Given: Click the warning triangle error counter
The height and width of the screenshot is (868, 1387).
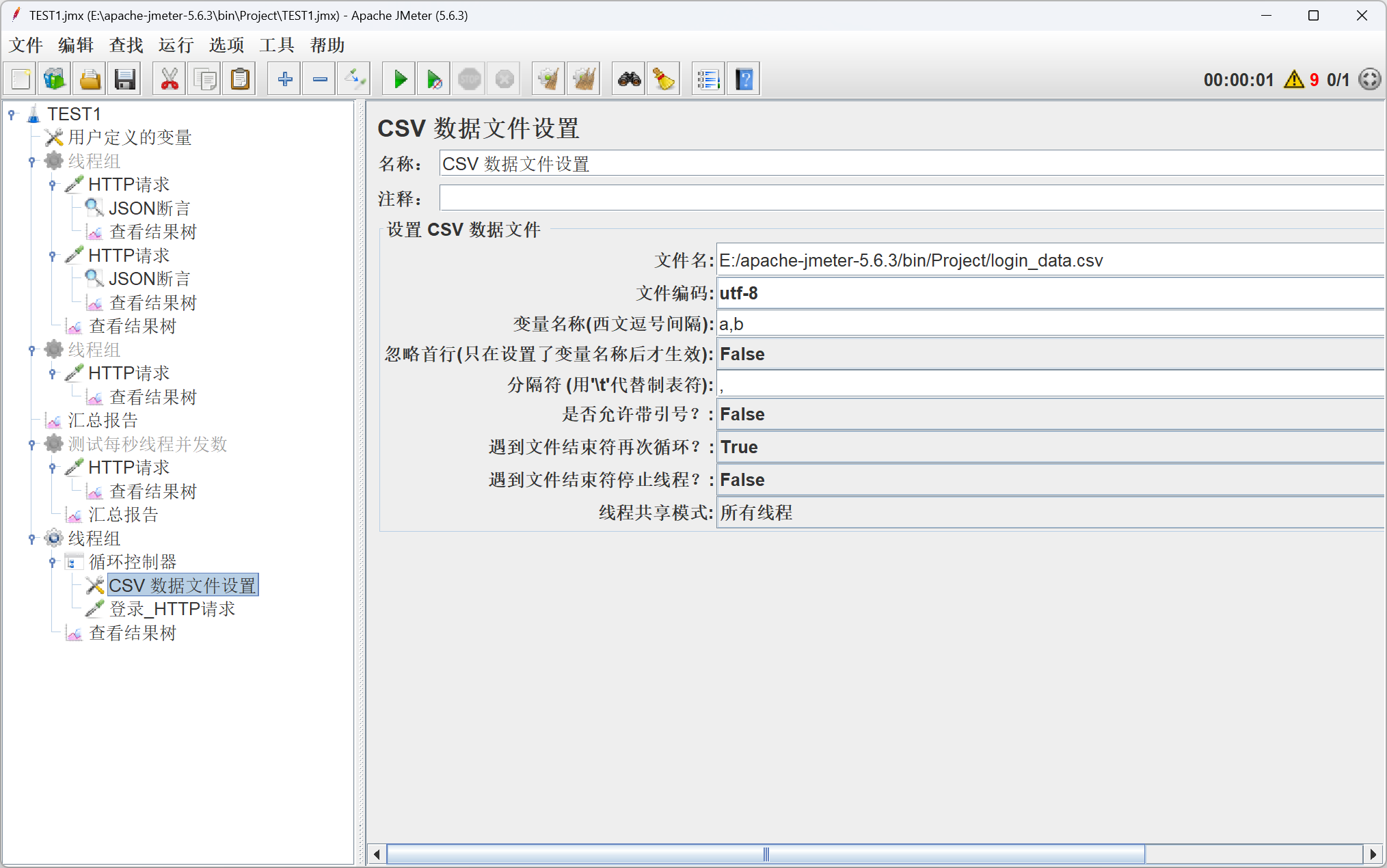Looking at the screenshot, I should pos(1294,79).
